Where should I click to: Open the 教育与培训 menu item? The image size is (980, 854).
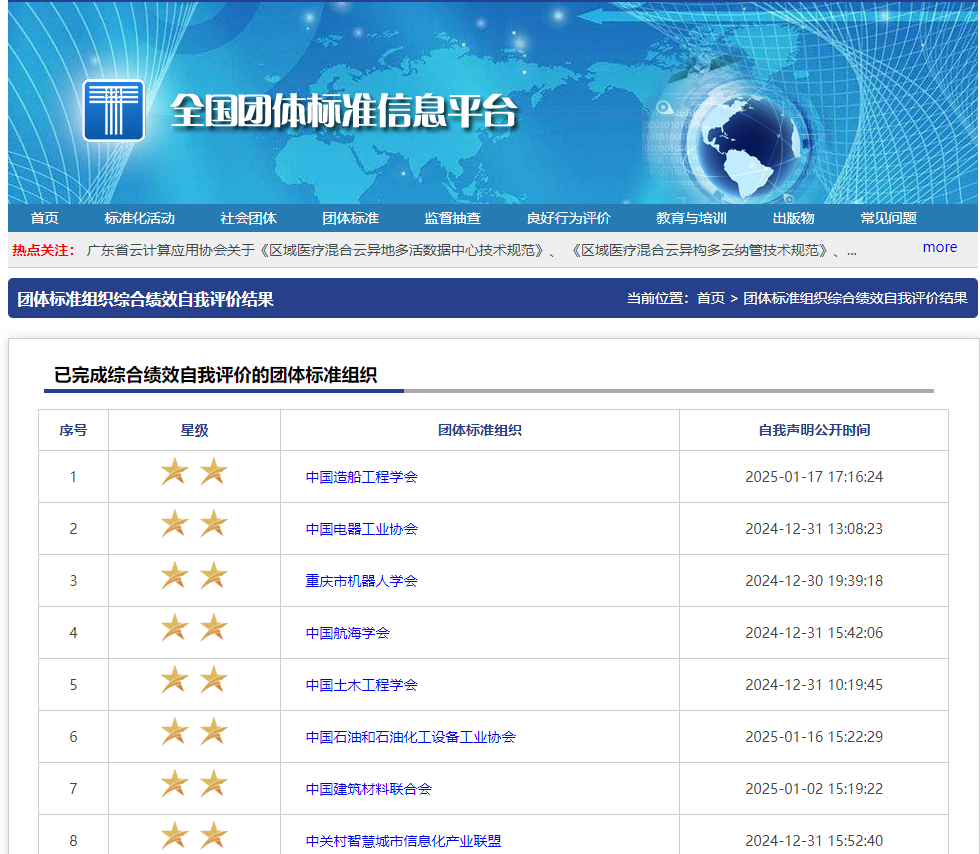click(x=691, y=218)
